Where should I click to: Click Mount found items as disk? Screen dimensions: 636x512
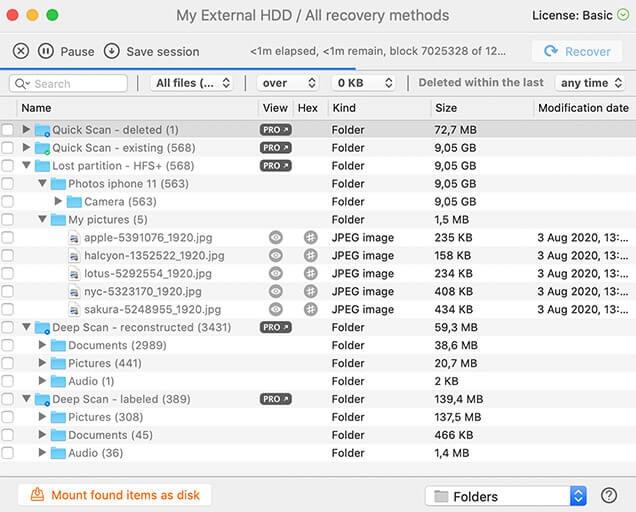[115, 495]
